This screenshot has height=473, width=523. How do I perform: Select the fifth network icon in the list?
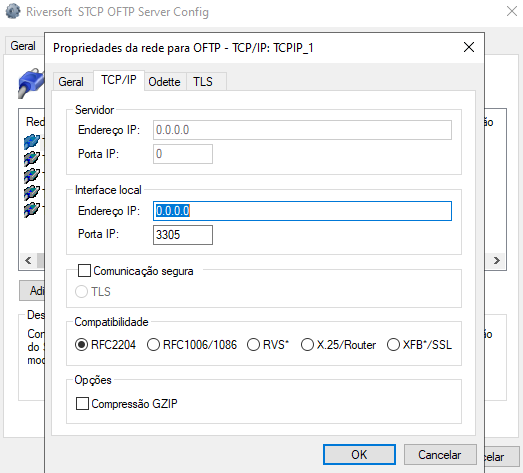point(32,209)
